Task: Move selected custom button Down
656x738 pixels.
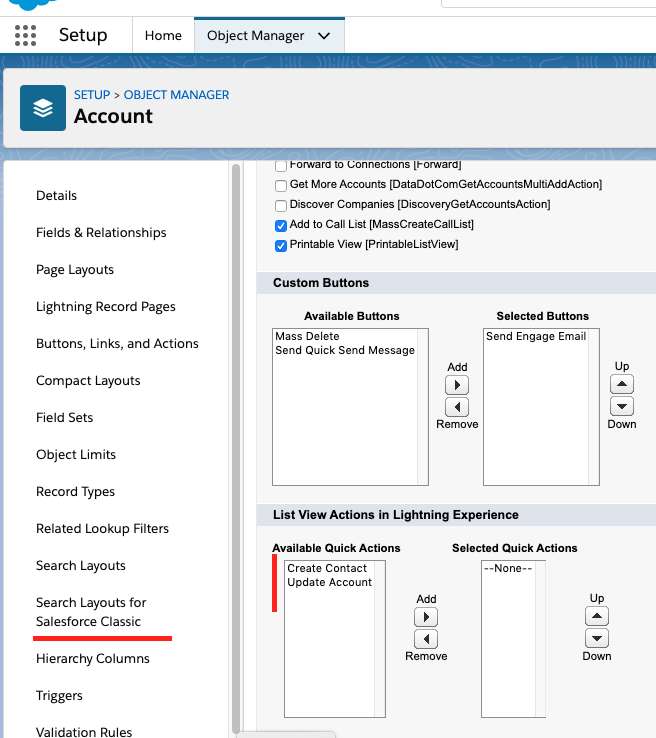Action: (622, 406)
